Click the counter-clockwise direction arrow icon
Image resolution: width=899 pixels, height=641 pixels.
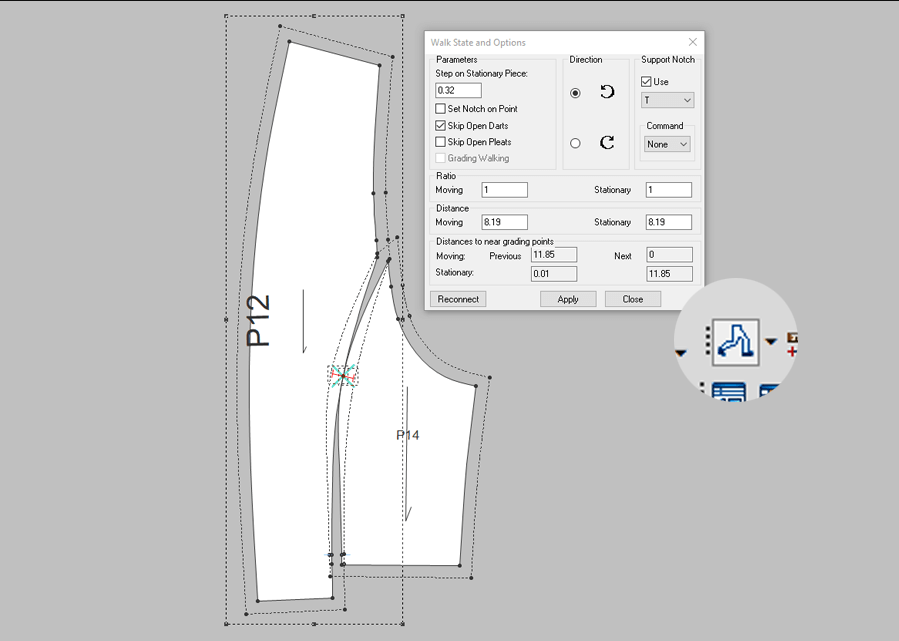coord(607,92)
